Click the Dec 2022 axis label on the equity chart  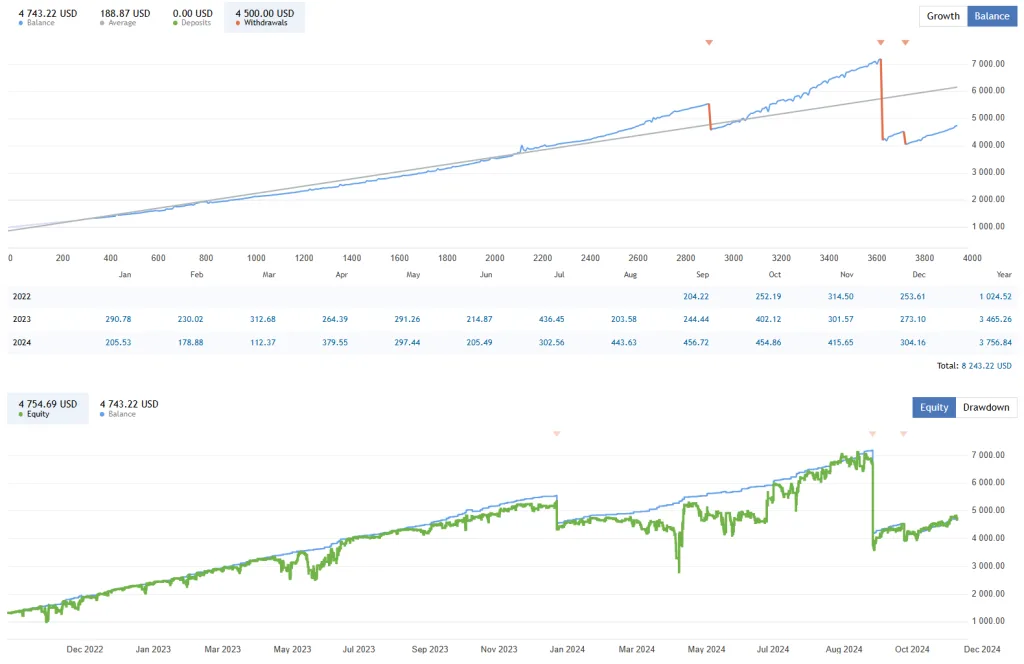click(x=84, y=648)
